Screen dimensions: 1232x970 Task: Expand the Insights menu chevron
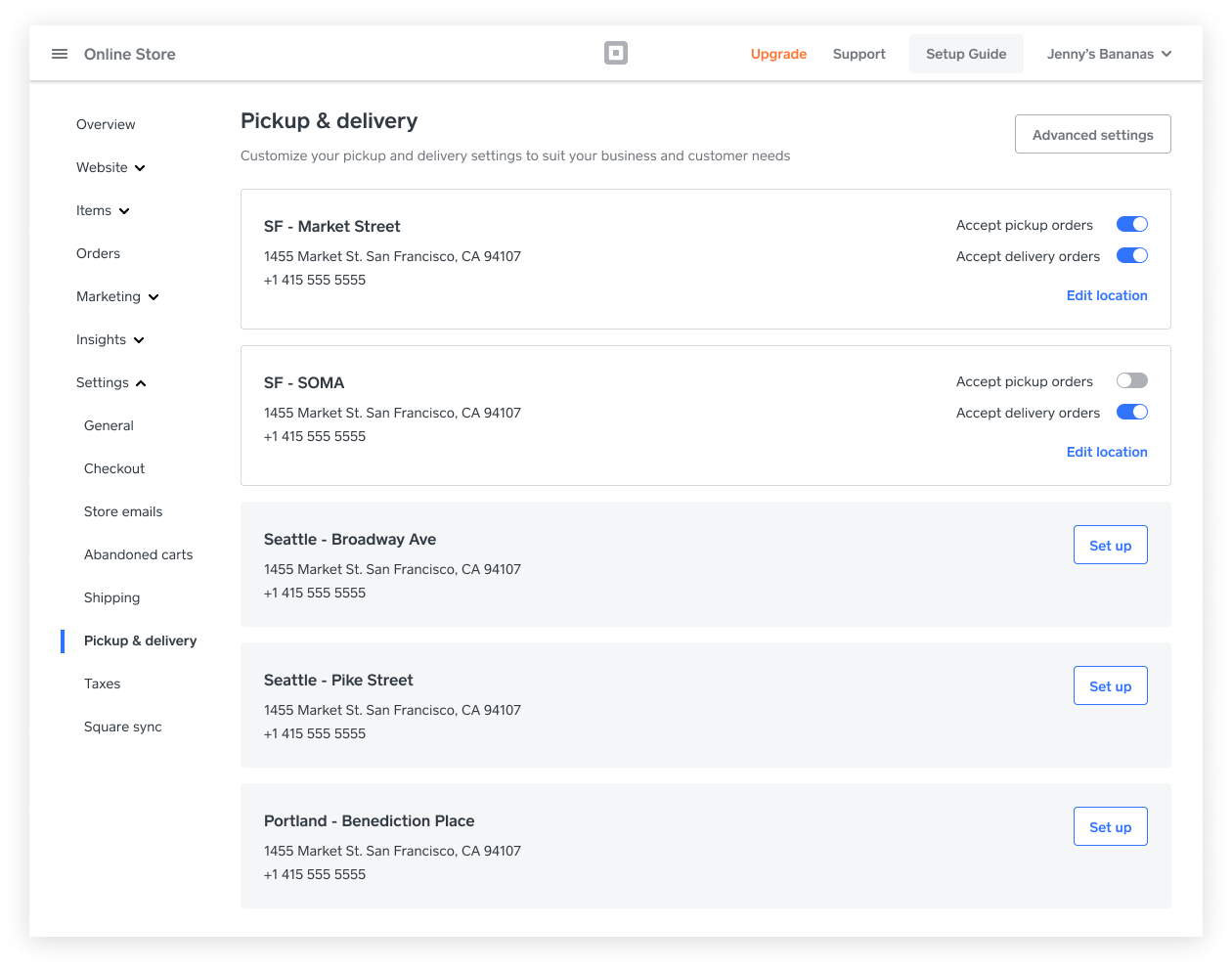(x=139, y=340)
